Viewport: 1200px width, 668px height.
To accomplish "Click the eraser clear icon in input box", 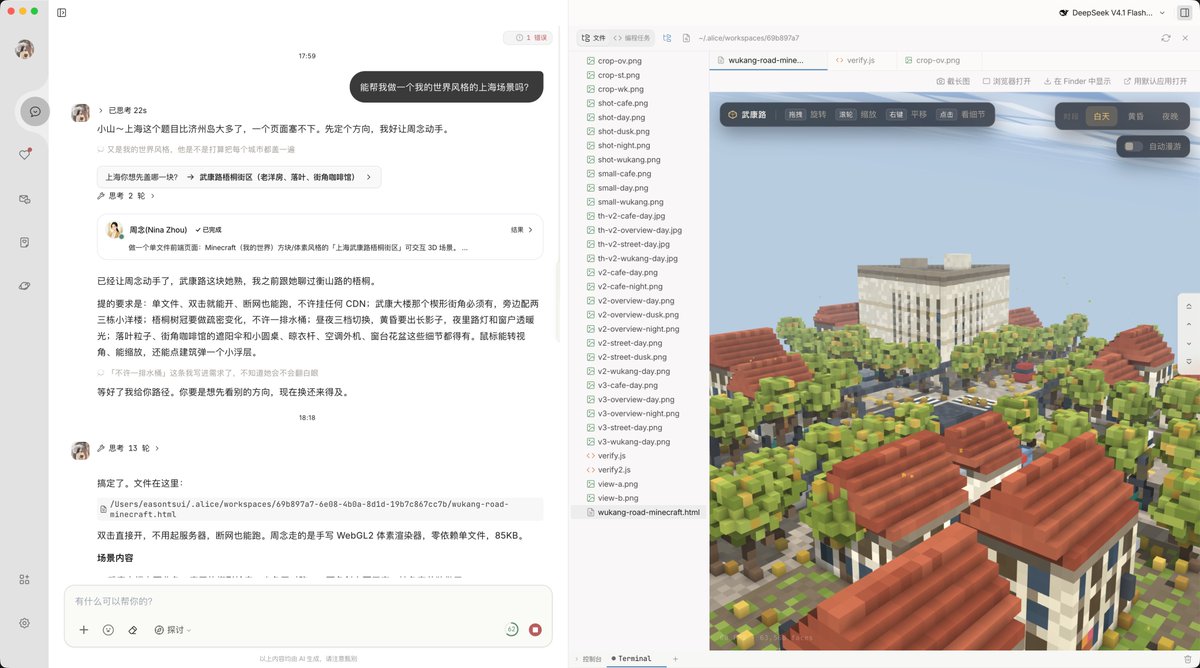I will click(x=132, y=630).
